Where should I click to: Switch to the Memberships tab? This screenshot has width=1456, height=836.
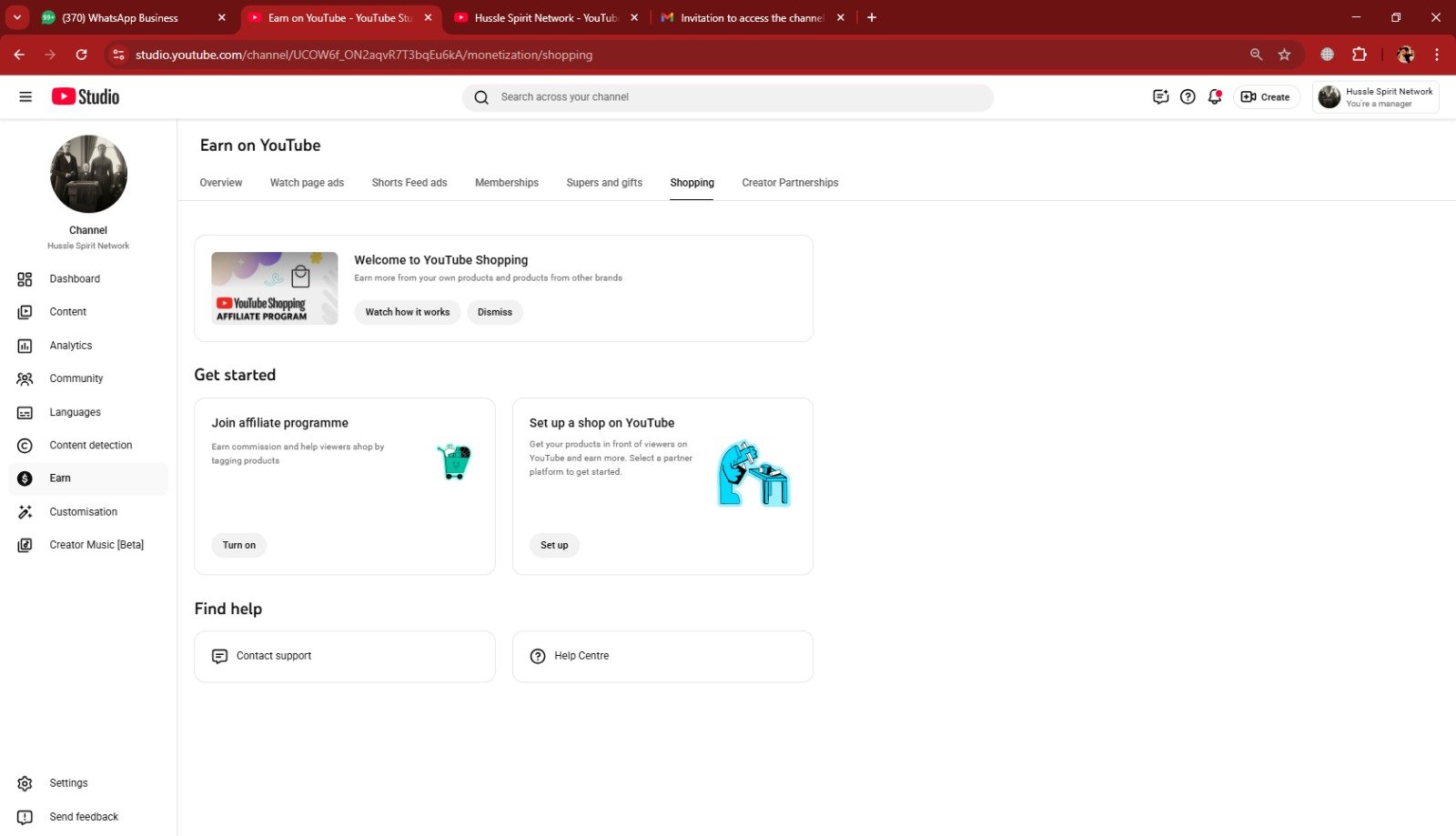pyautogui.click(x=506, y=183)
